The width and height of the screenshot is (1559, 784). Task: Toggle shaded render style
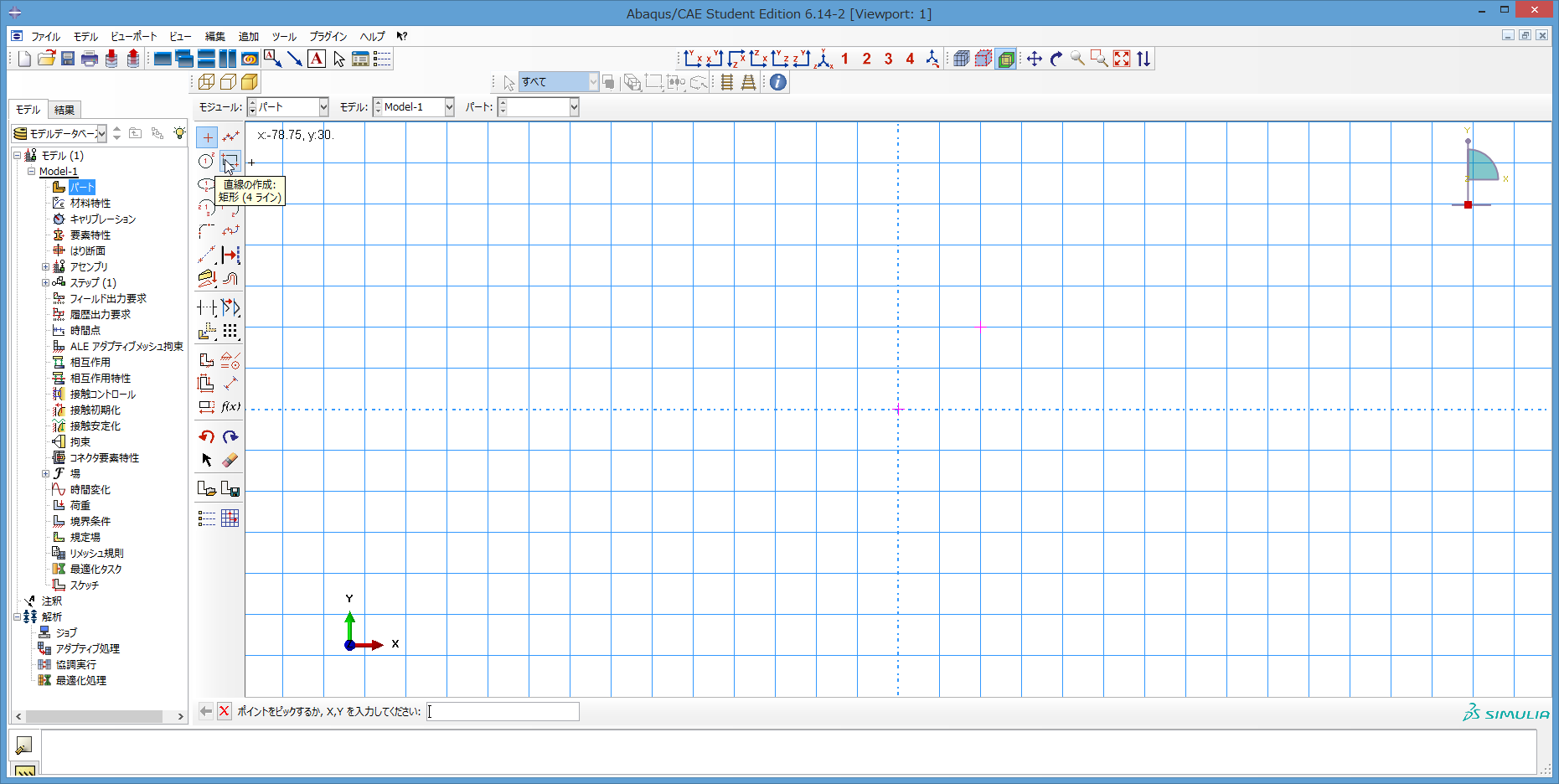pyautogui.click(x=250, y=82)
